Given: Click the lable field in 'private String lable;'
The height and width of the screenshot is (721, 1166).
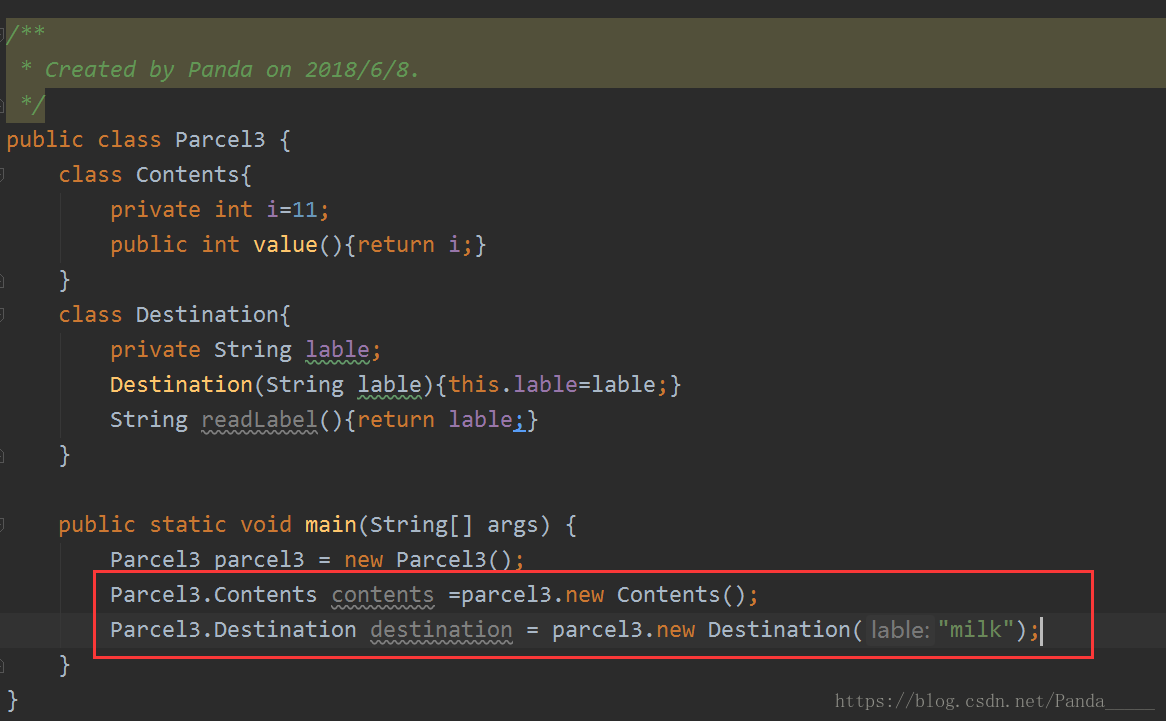Looking at the screenshot, I should (x=338, y=350).
